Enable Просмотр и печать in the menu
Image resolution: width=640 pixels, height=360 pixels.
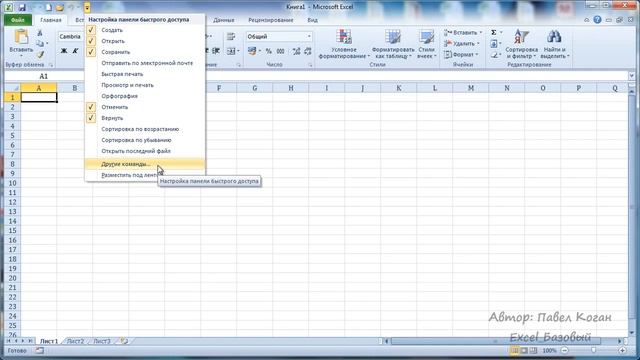144,85
